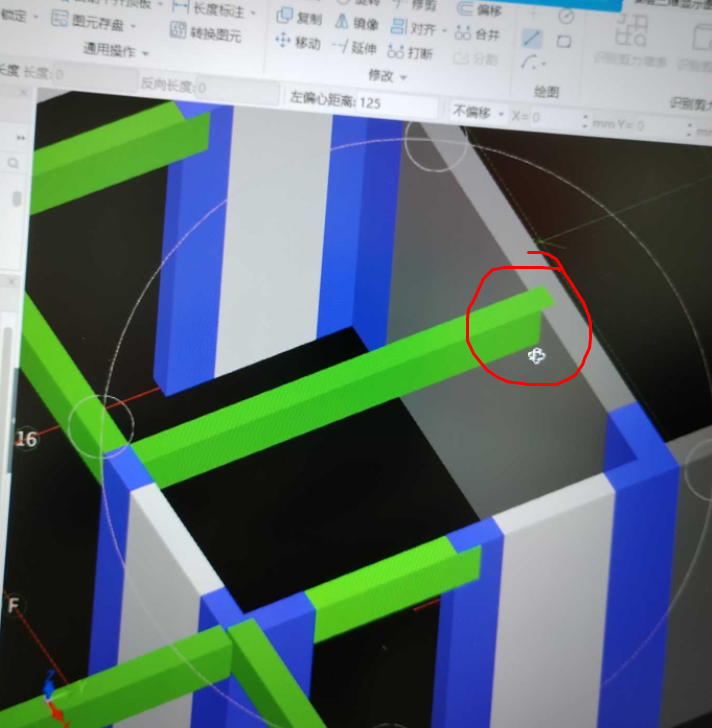Close the upper left side panel
The height and width of the screenshot is (728, 712).
(x=23, y=93)
